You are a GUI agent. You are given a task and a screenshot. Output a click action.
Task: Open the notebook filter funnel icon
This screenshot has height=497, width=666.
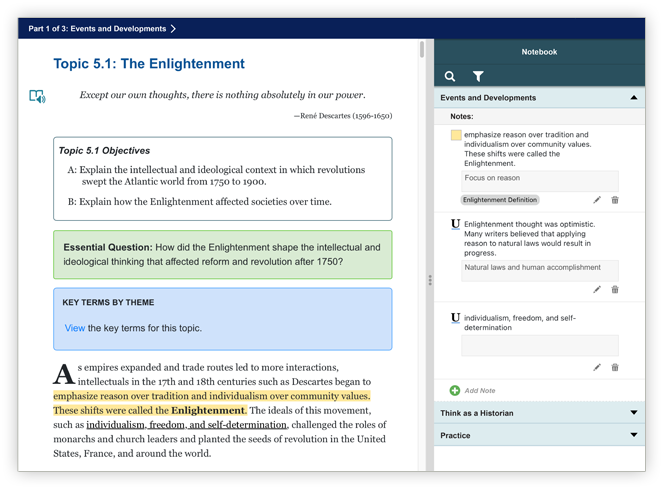click(x=478, y=76)
